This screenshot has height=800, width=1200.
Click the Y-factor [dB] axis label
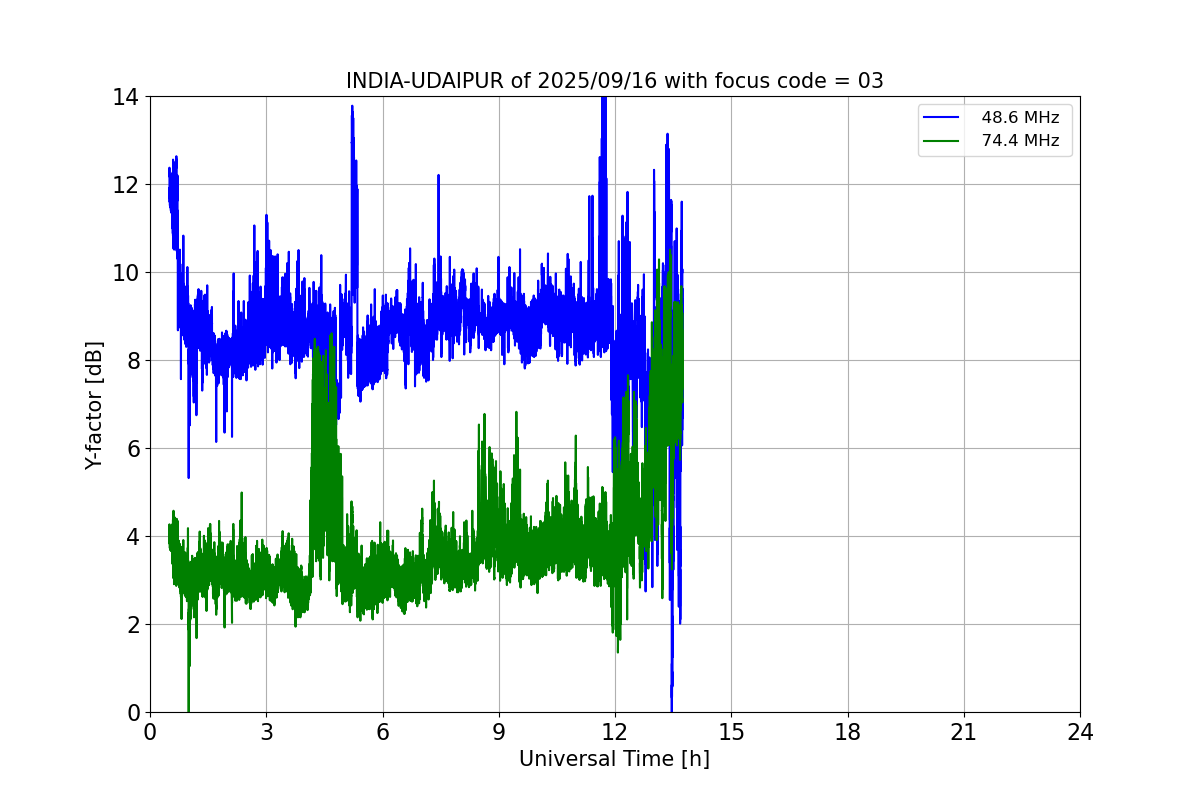[x=94, y=404]
